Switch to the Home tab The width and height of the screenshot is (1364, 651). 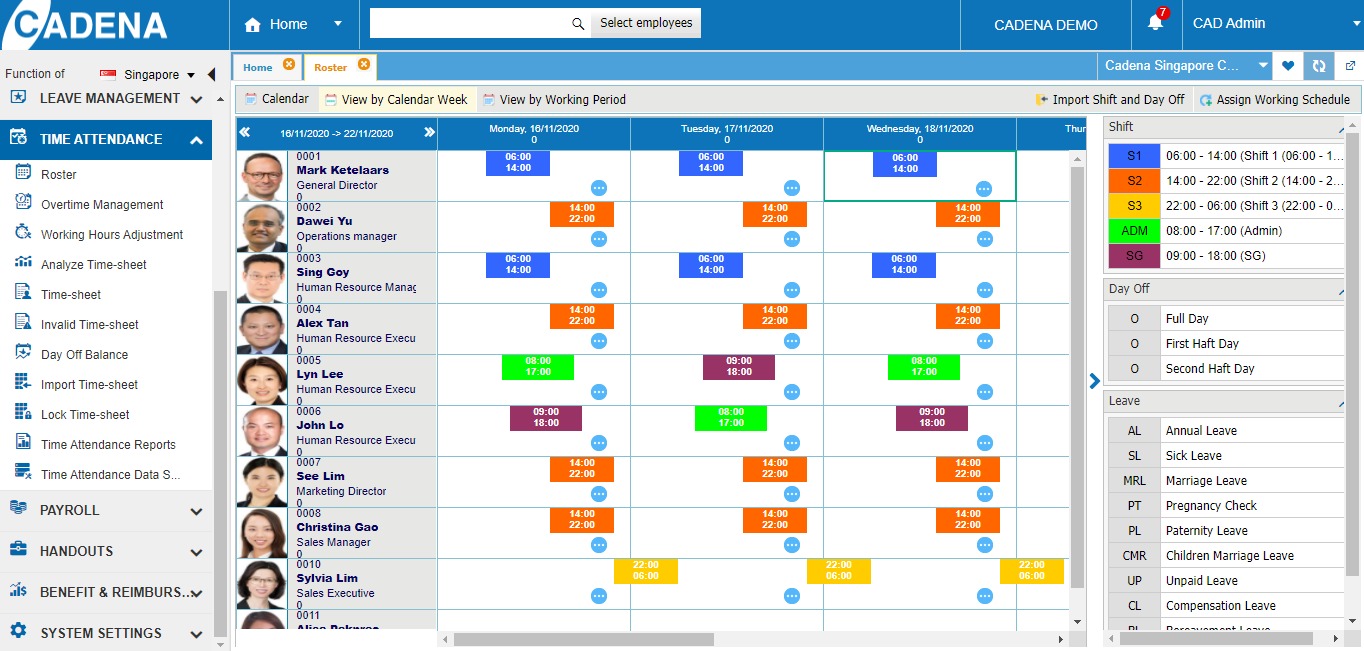click(257, 67)
